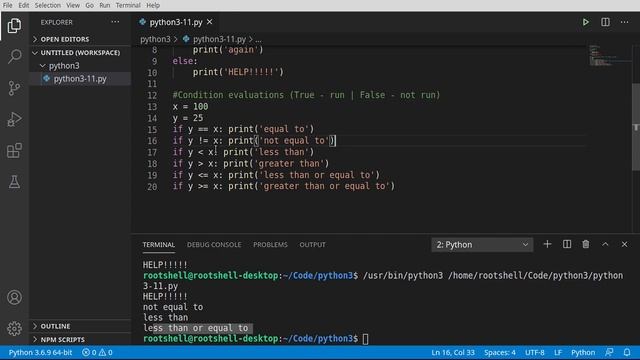
Task: Maximize the panel with up chevron
Action: coord(605,244)
